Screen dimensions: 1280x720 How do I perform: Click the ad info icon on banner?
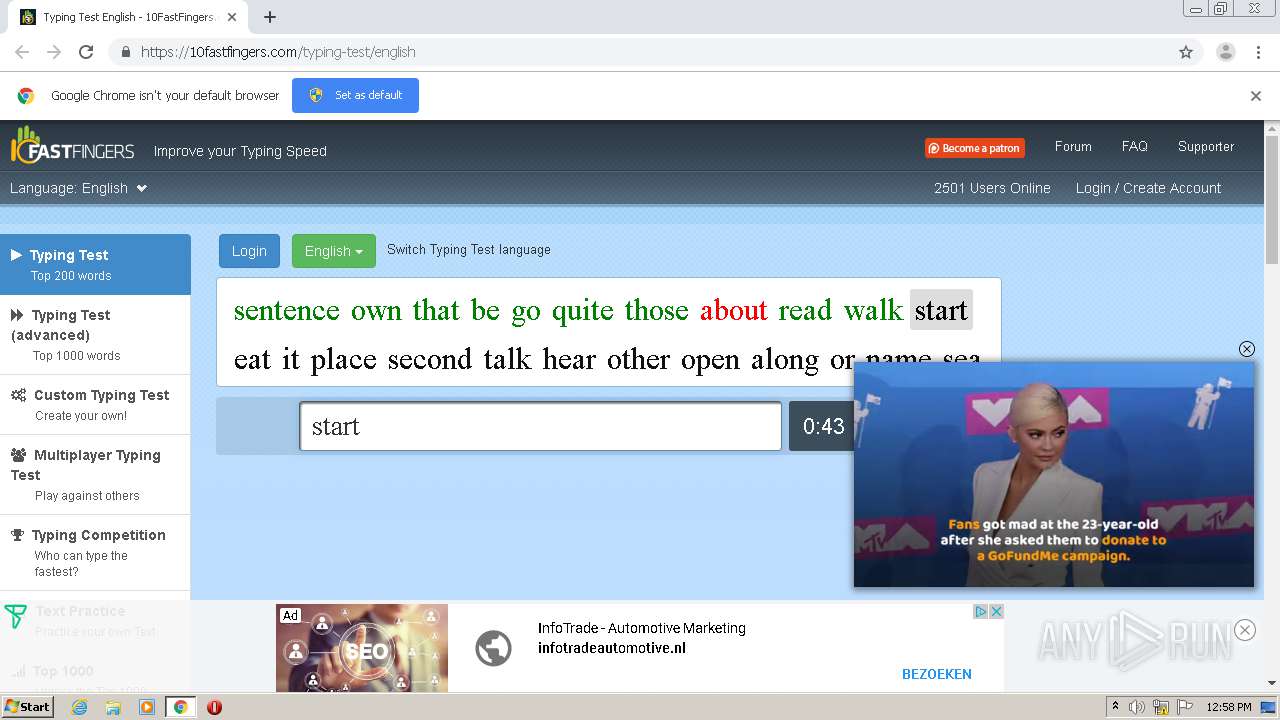(981, 611)
